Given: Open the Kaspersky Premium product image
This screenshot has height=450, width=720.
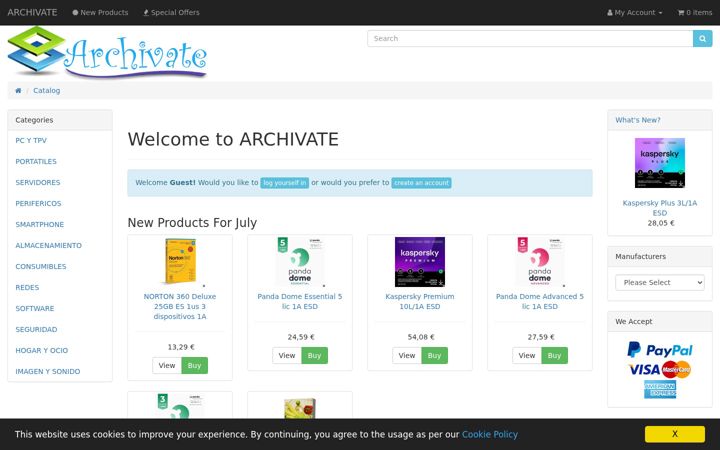Looking at the screenshot, I should click(x=420, y=262).
